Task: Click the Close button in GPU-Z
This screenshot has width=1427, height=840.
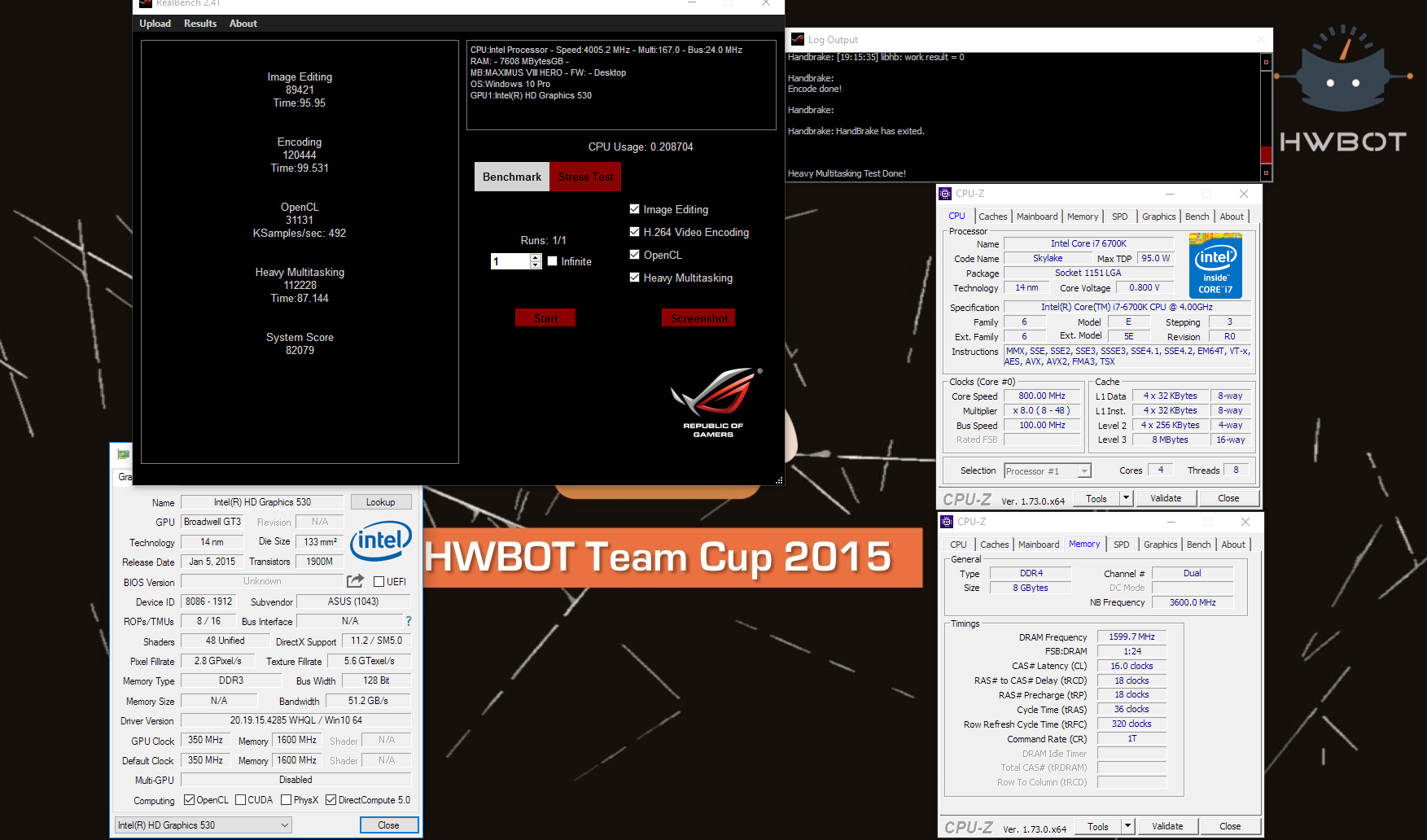Action: [388, 825]
